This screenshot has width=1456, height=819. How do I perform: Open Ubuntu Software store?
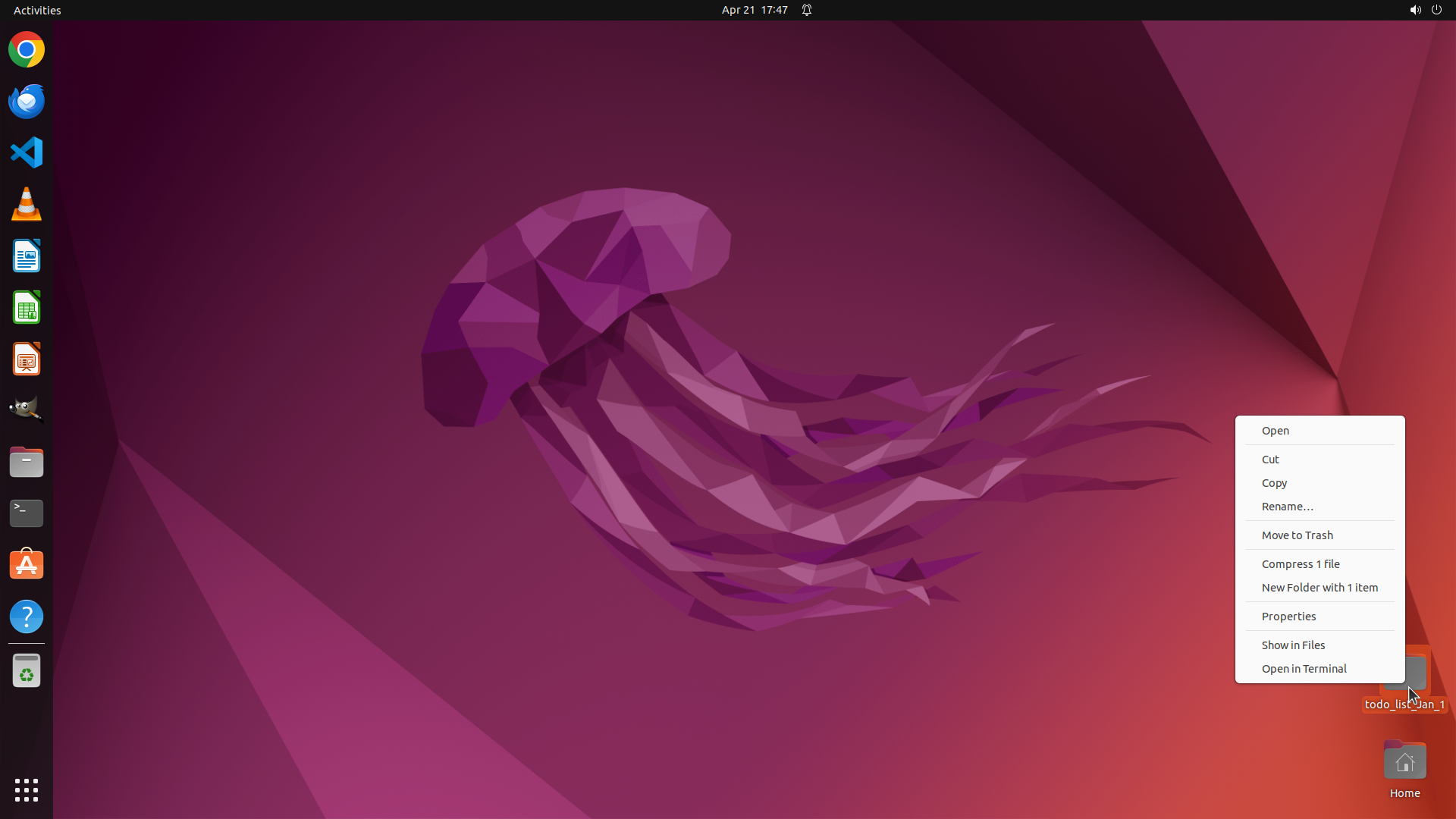click(27, 565)
